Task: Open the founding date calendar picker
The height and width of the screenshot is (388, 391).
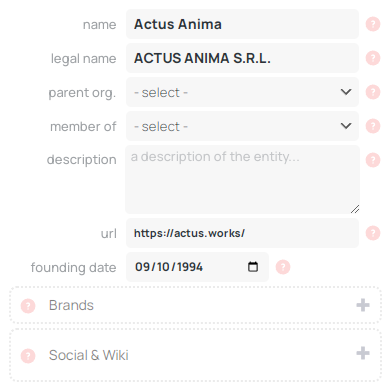Action: (253, 267)
